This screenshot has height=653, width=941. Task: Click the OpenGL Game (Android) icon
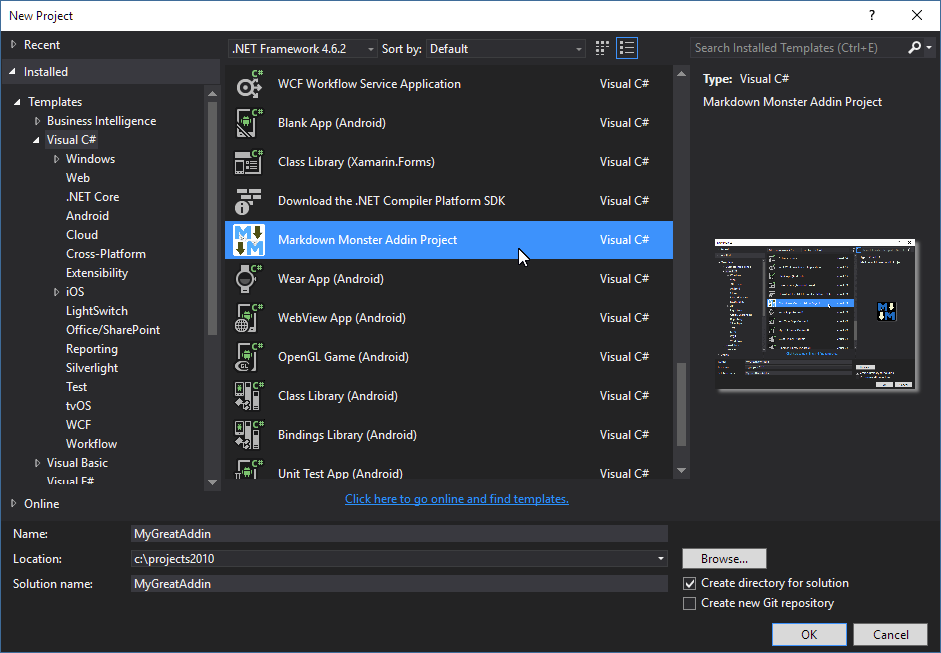point(248,357)
